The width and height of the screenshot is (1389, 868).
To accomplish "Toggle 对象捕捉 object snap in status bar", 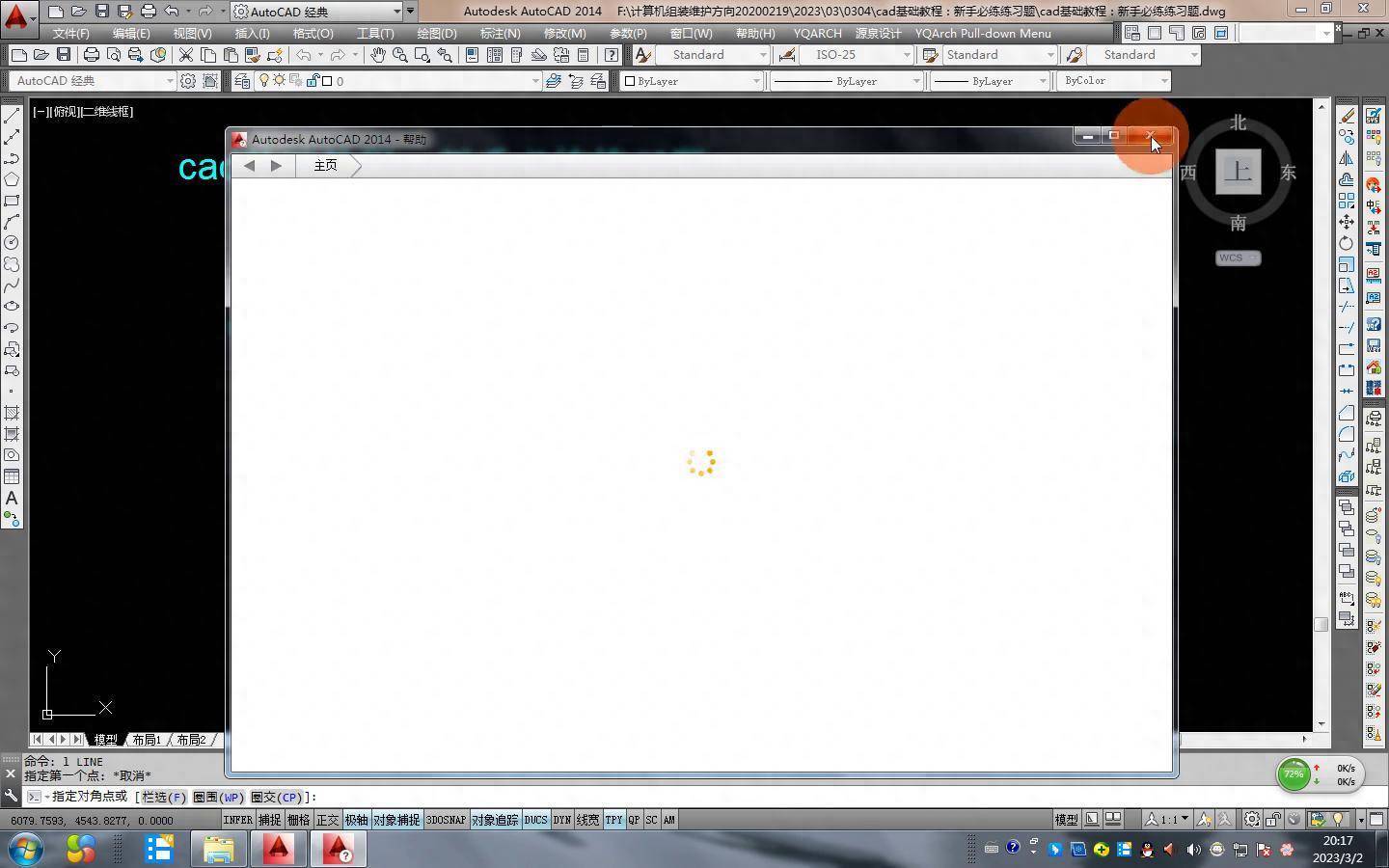I will [x=396, y=820].
